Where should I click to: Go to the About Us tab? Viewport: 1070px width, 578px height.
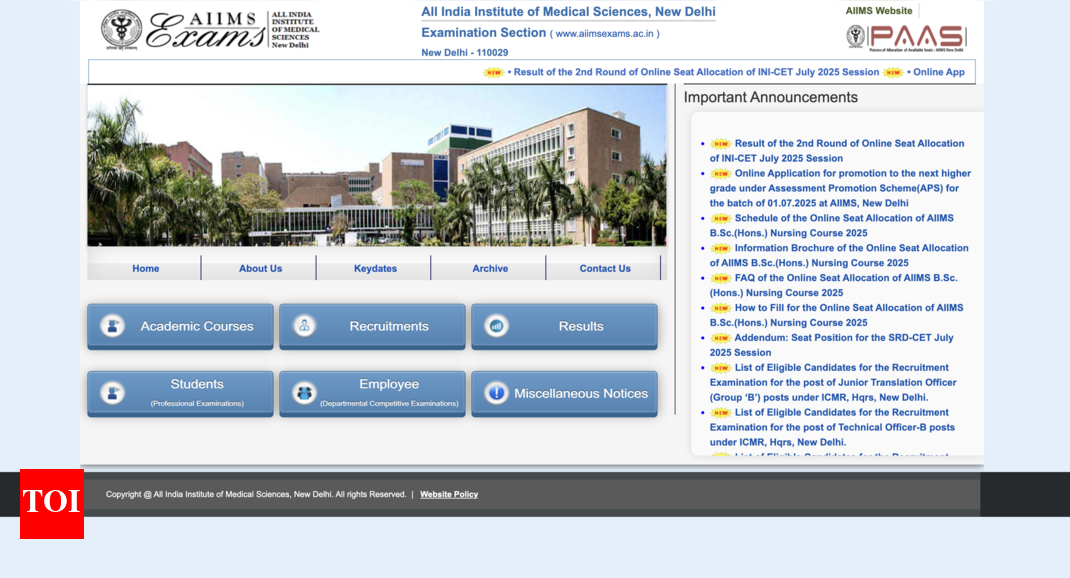[x=260, y=268]
